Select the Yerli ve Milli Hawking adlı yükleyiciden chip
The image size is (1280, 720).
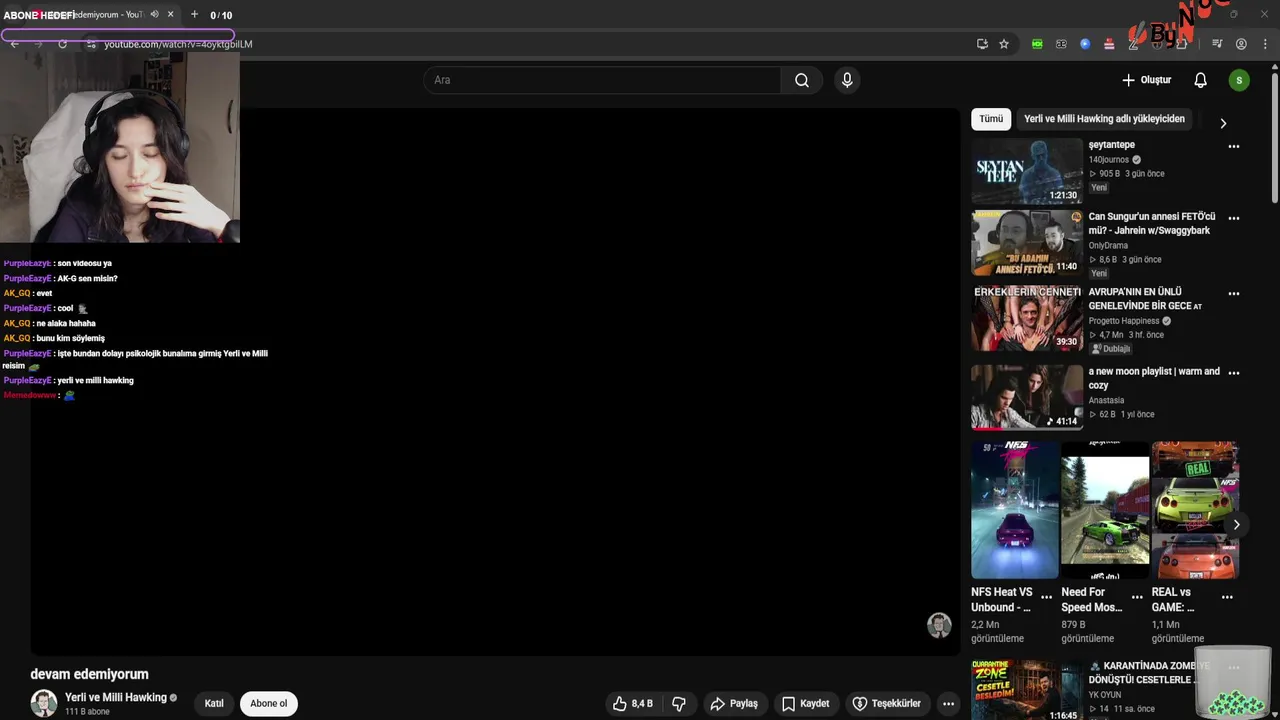[1104, 119]
